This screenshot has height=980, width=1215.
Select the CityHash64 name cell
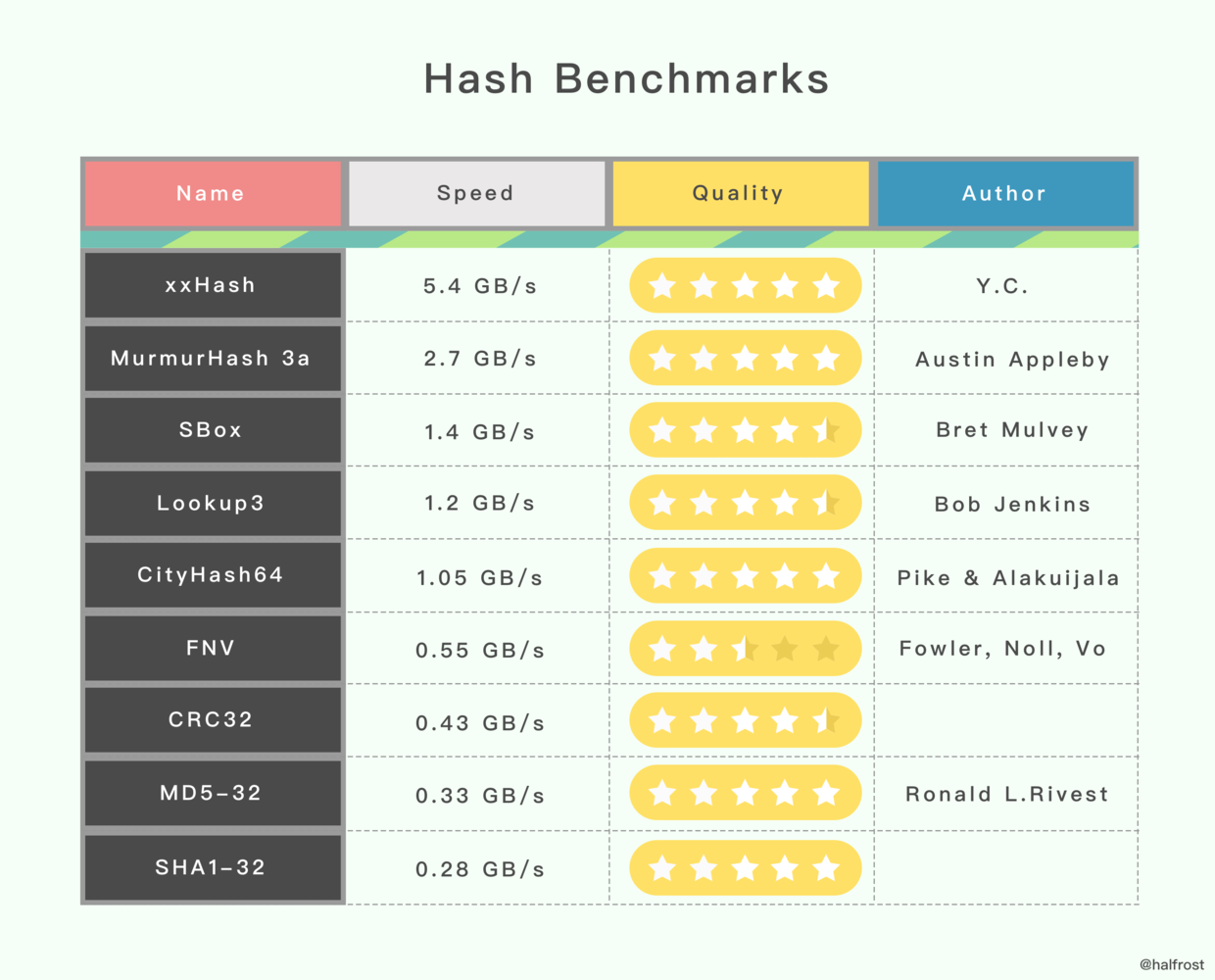click(213, 575)
